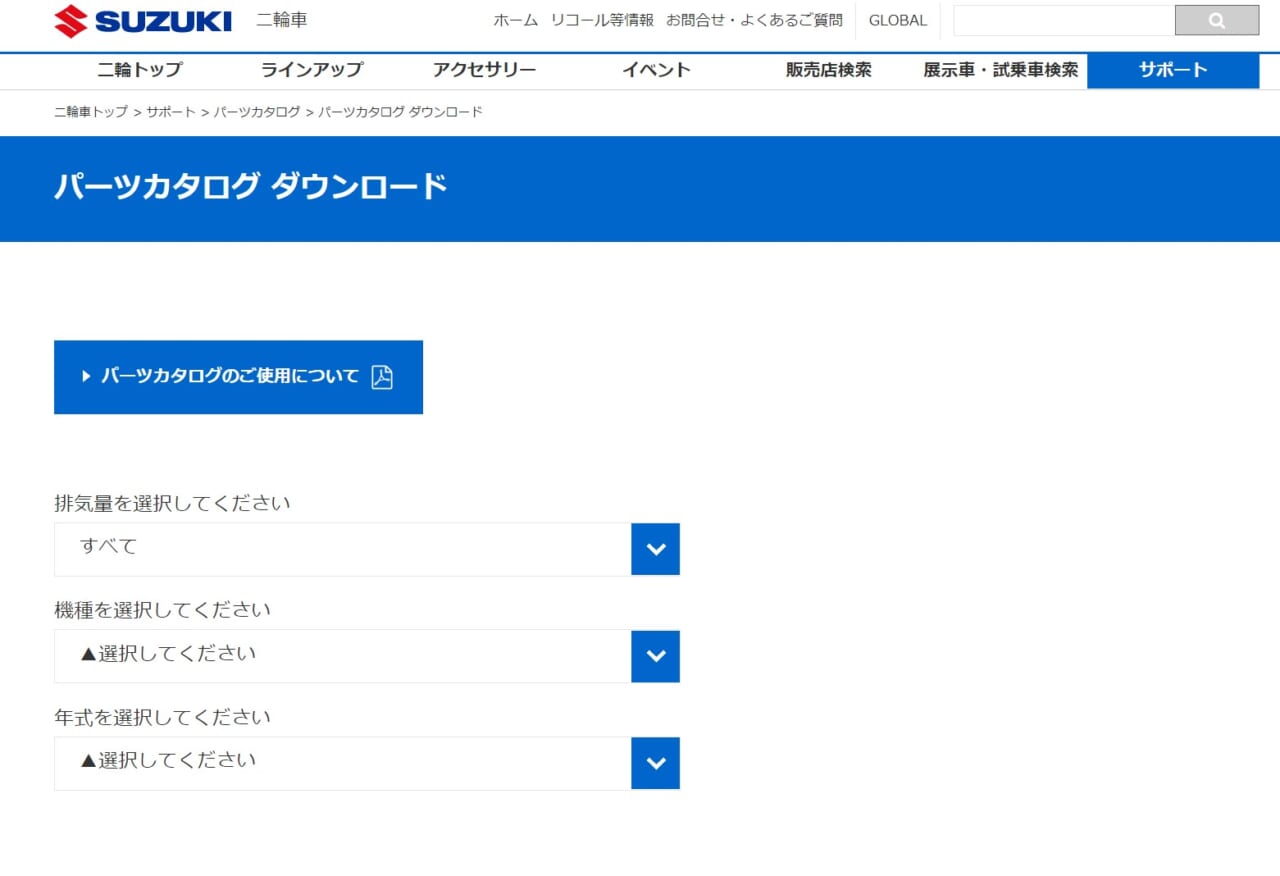Open the 二輪トップ menu
The height and width of the screenshot is (876, 1280).
point(140,70)
